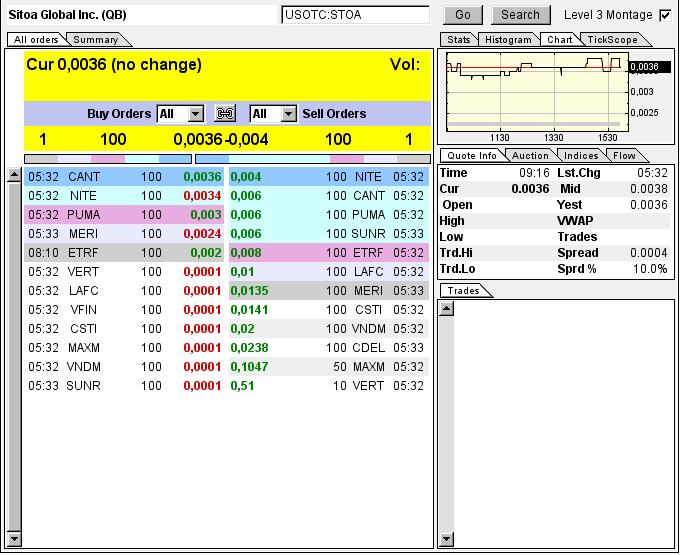Click the Spread value 0.0004
This screenshot has height=555, width=680.
tap(648, 253)
